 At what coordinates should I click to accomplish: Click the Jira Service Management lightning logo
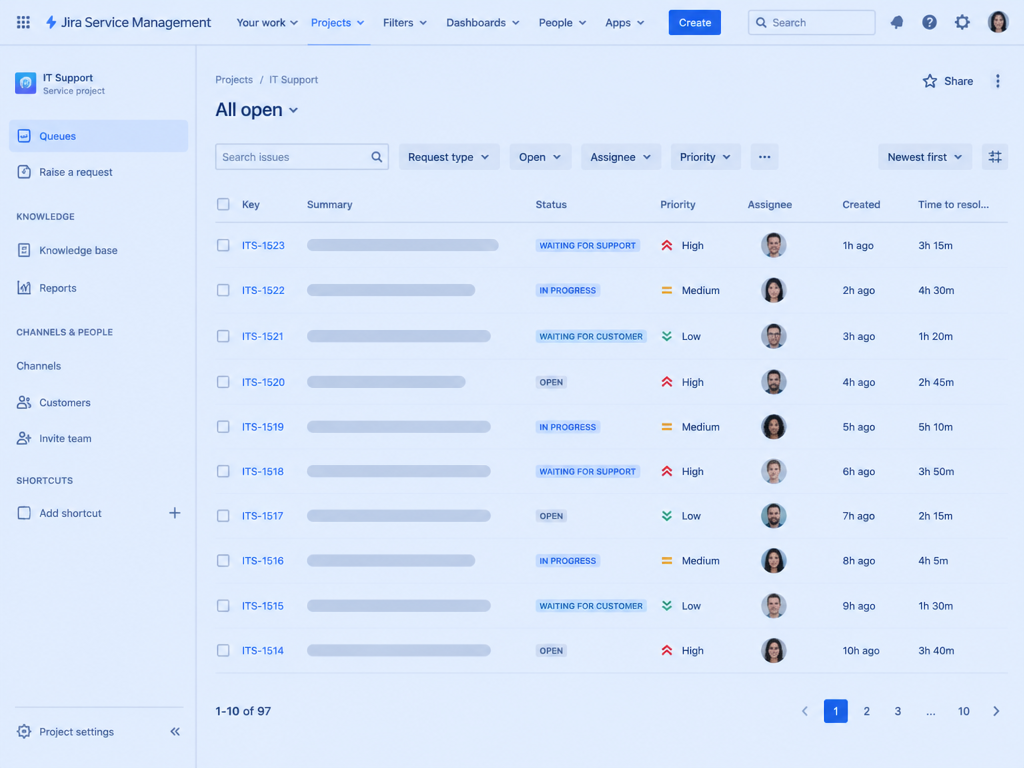tap(51, 22)
